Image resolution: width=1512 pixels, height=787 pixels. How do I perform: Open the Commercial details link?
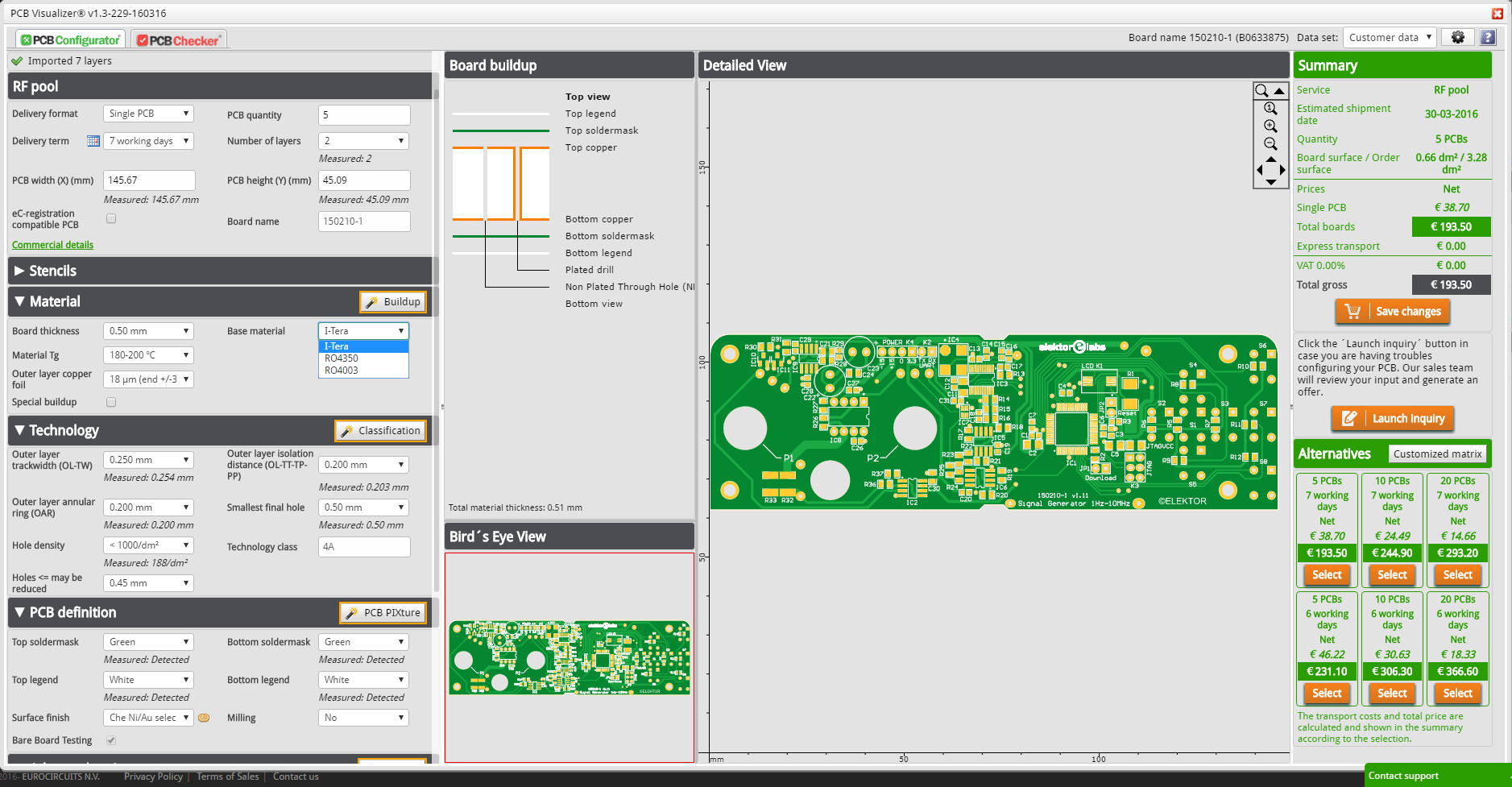[x=52, y=244]
